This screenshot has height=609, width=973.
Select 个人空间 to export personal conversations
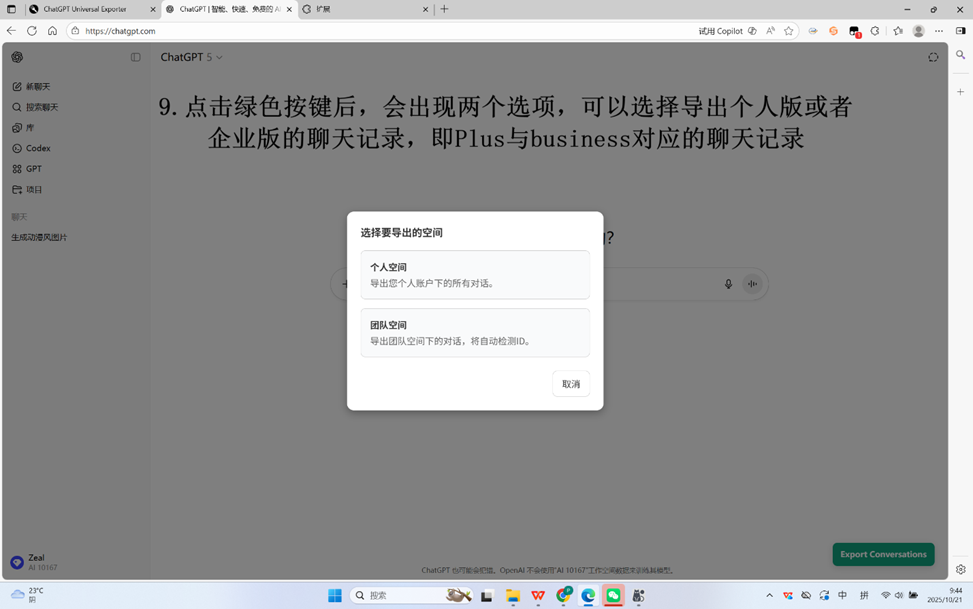tap(474, 275)
